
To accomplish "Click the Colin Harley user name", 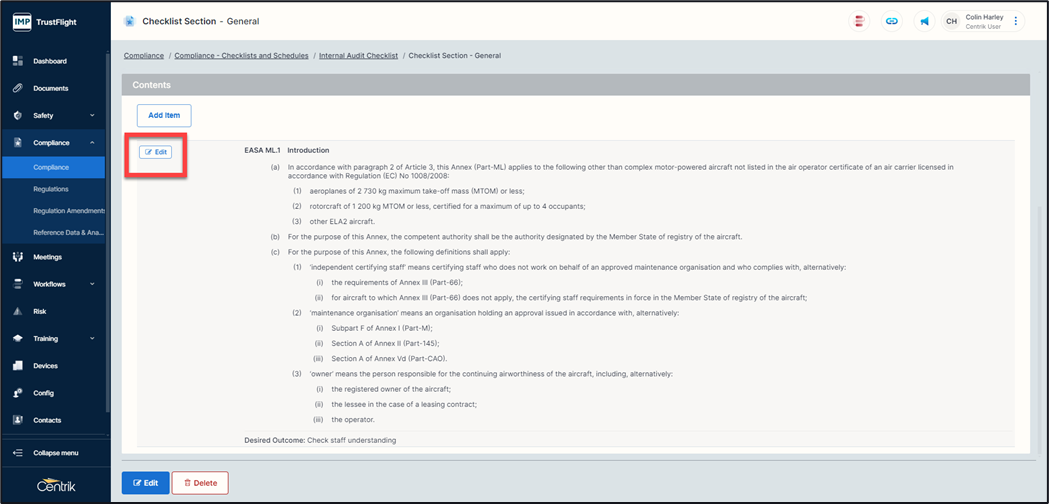I will point(984,17).
